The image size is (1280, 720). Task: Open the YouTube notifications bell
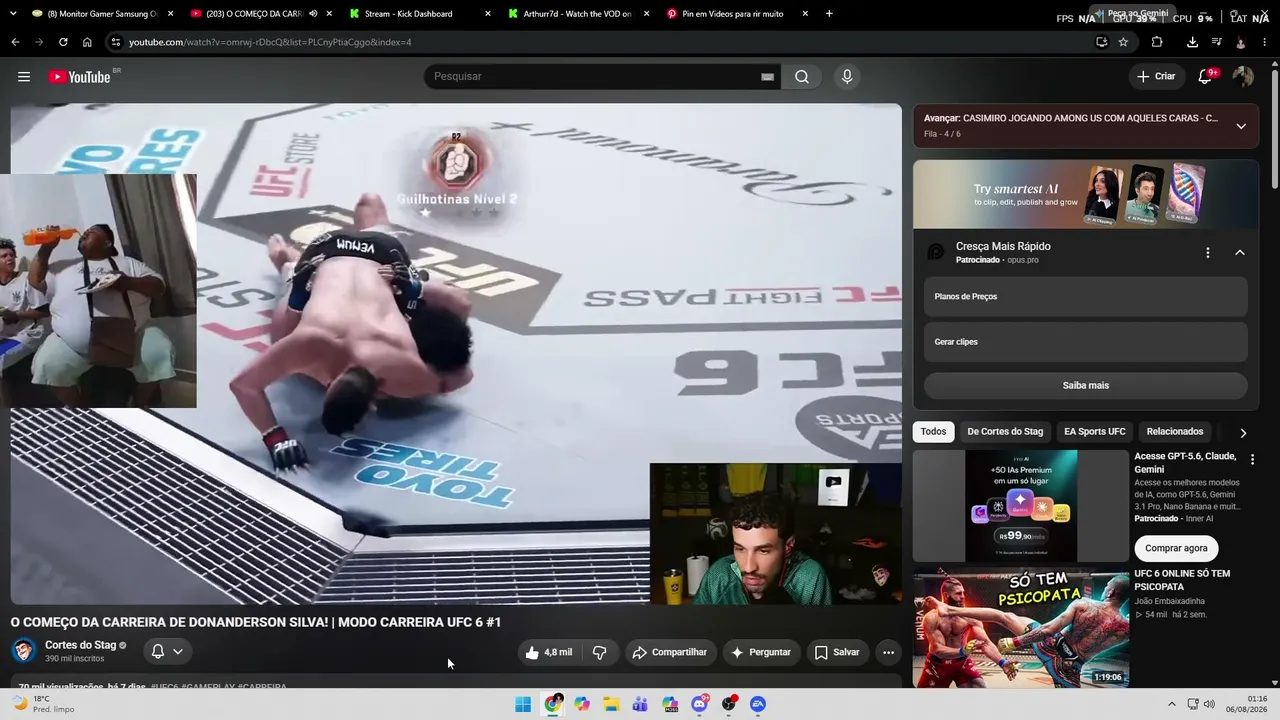point(1206,77)
